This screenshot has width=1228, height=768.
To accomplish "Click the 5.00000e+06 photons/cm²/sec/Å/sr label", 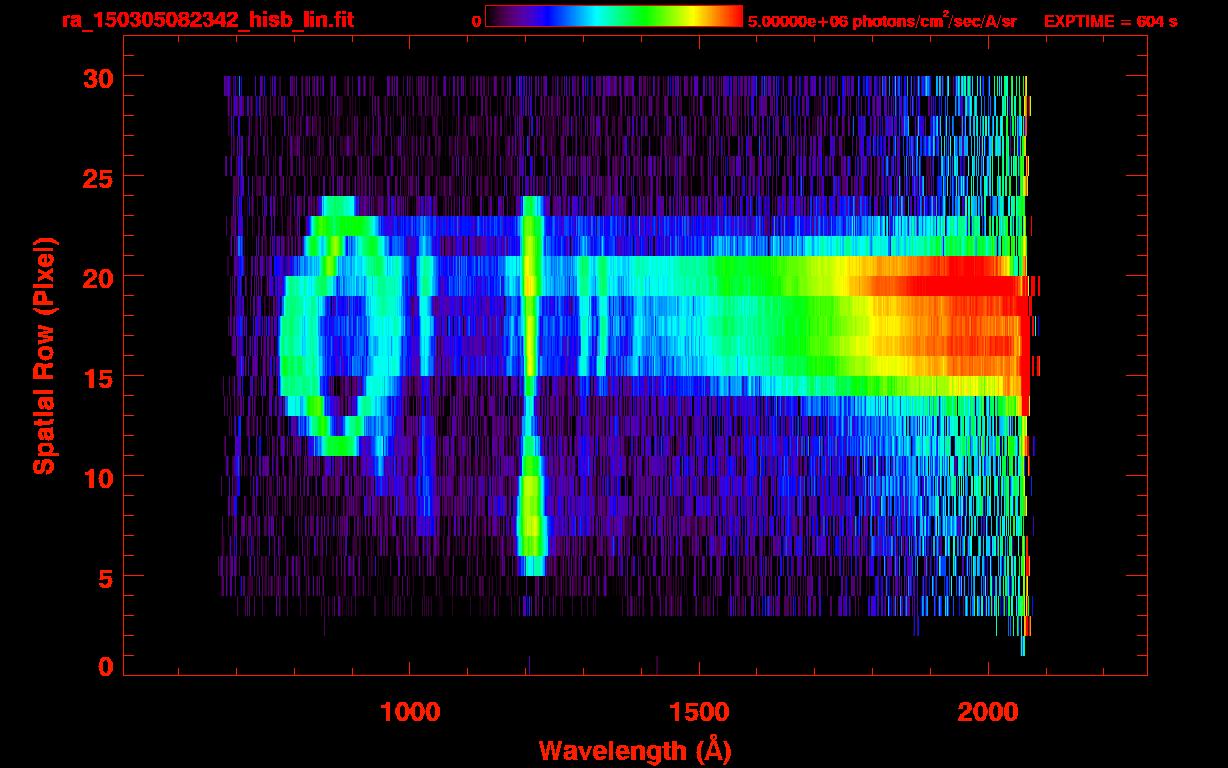I will [x=882, y=21].
